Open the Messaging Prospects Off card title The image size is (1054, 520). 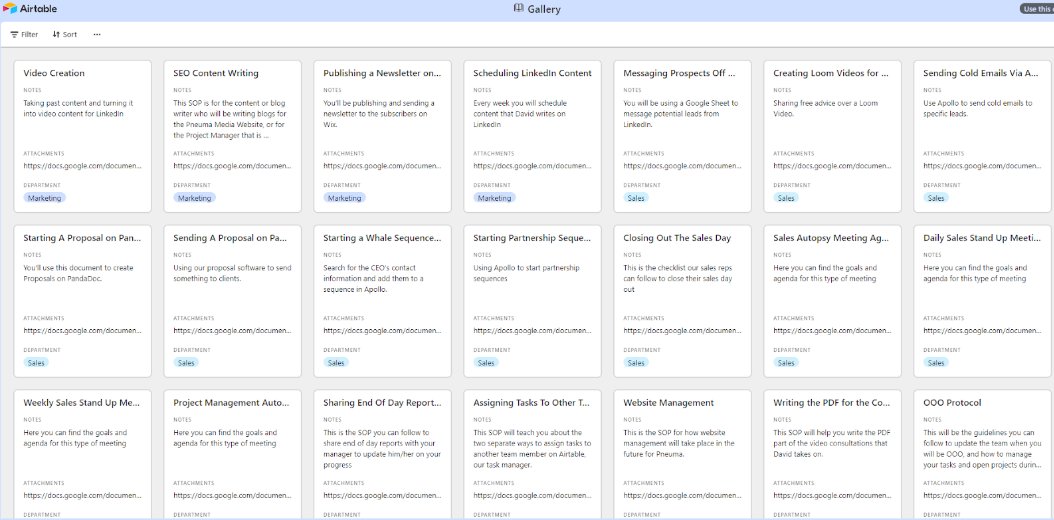679,73
